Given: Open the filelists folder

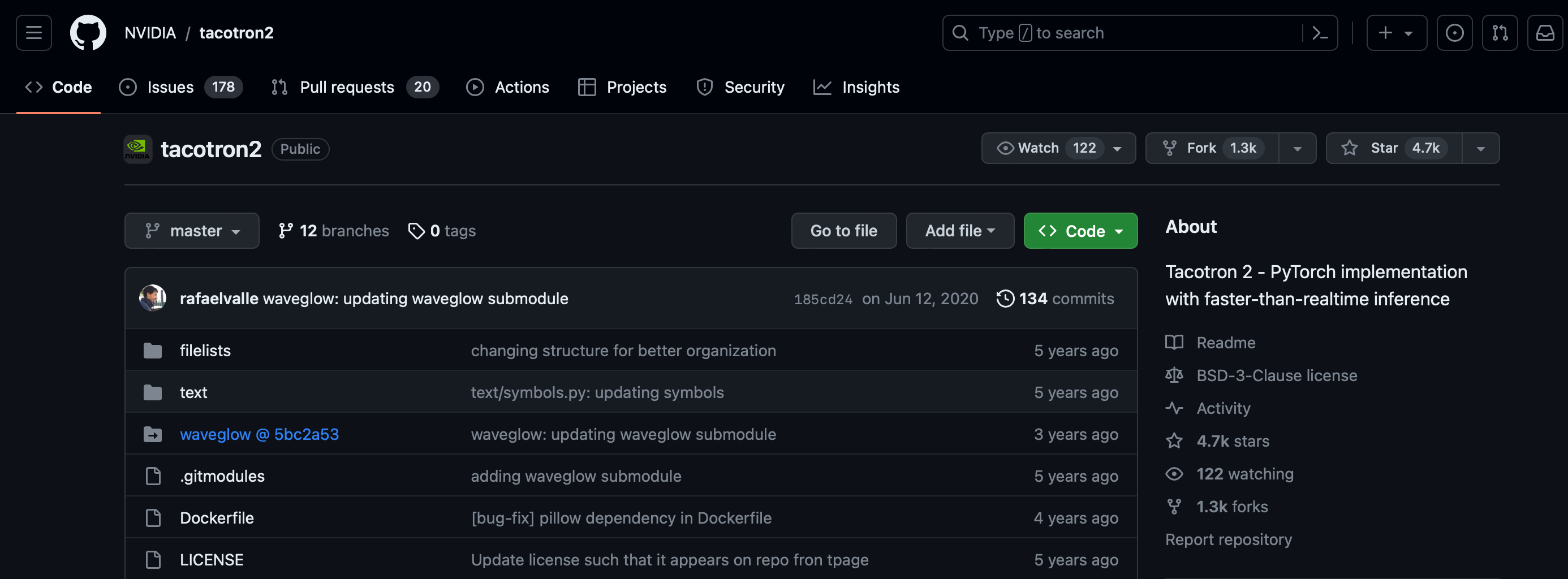Looking at the screenshot, I should coord(205,351).
